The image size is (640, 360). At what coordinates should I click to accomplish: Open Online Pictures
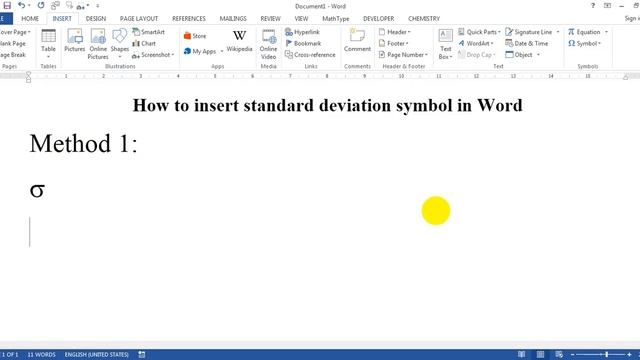tap(98, 44)
